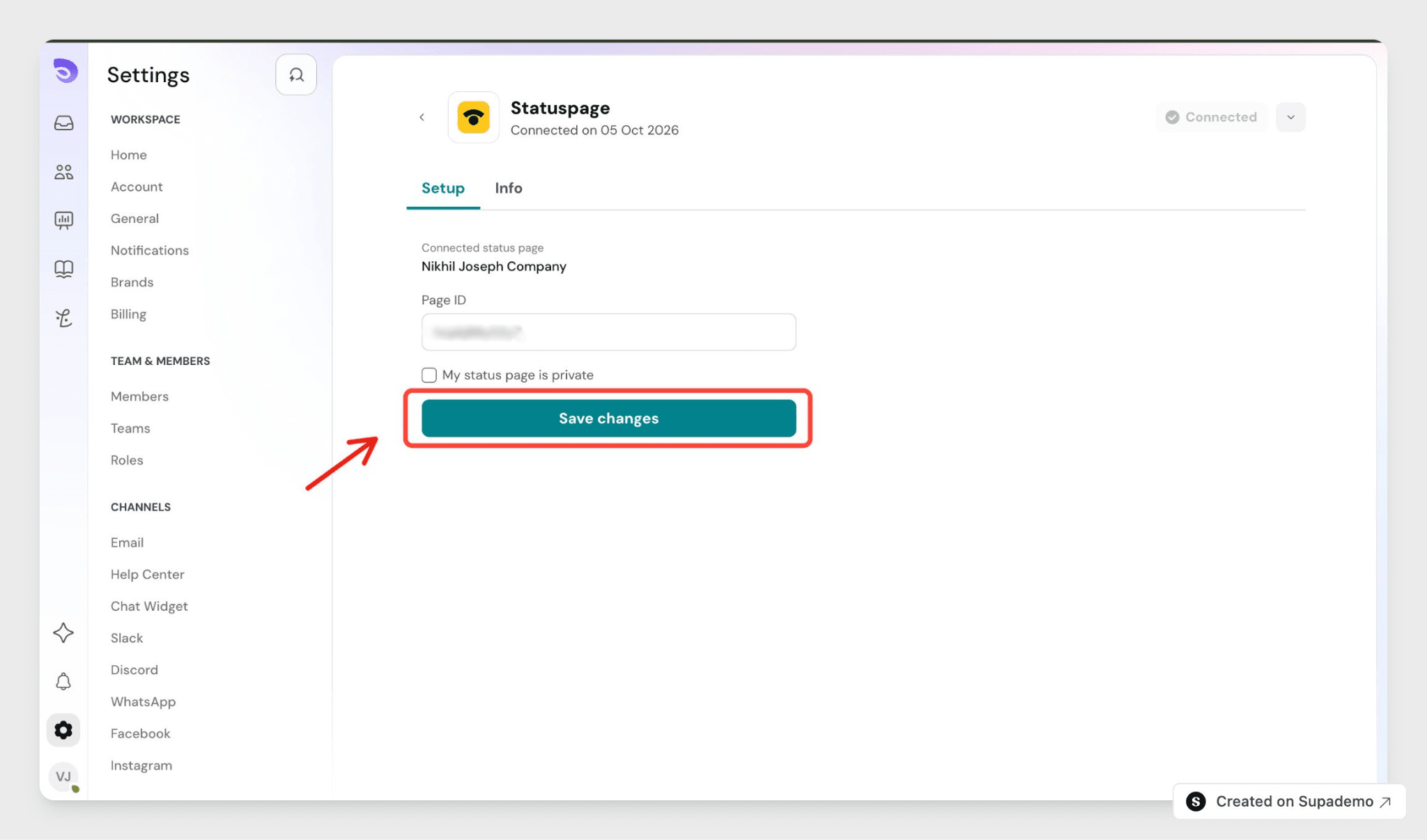Open notifications bell icon
Viewport: 1427px width, 840px height.
tap(63, 681)
